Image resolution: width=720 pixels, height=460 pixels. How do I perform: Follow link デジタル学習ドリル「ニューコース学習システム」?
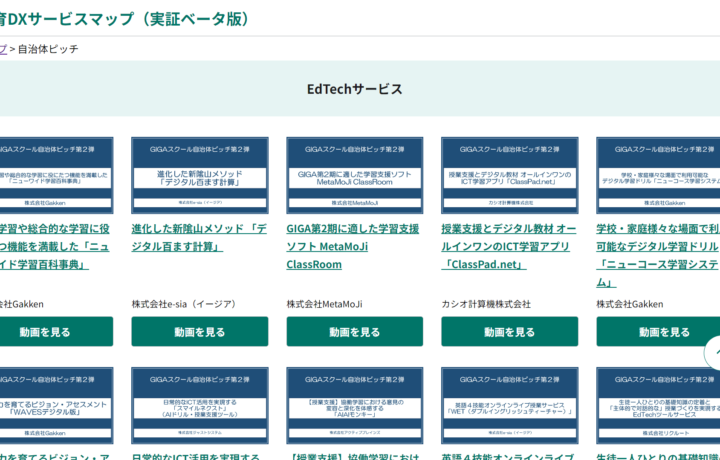tap(658, 255)
